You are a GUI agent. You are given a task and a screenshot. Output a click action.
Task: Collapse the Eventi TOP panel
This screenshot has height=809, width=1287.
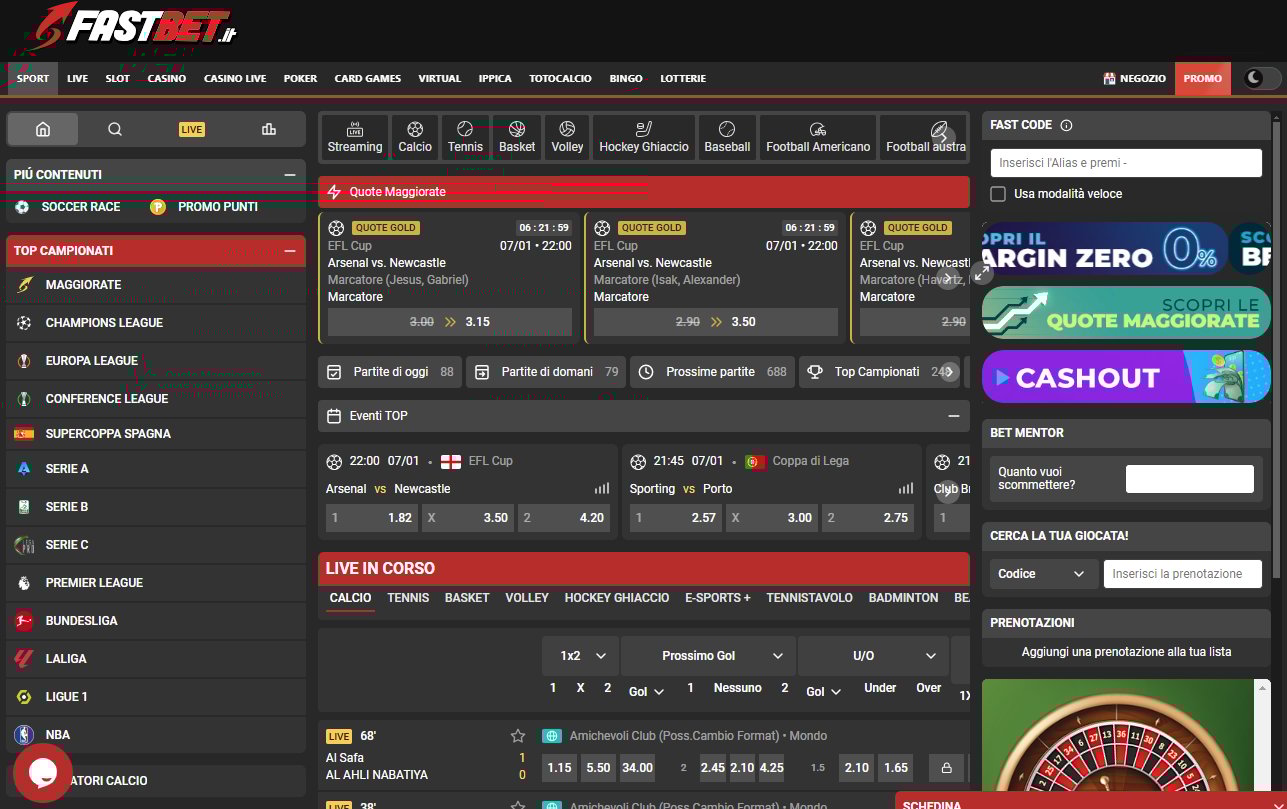click(x=953, y=416)
